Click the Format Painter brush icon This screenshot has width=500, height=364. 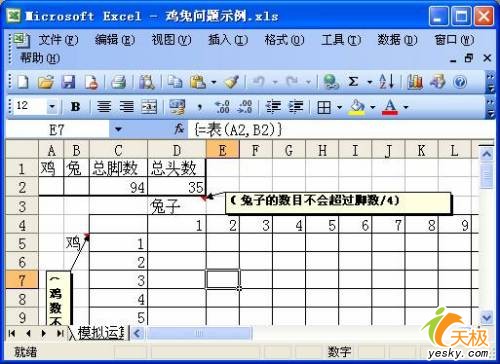click(231, 81)
